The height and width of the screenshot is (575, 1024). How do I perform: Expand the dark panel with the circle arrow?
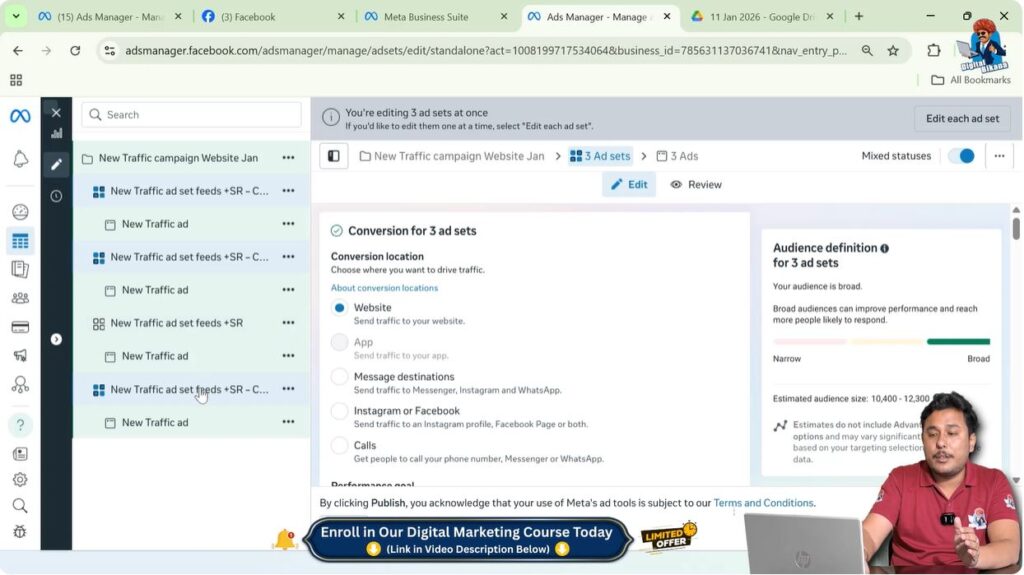pos(56,339)
